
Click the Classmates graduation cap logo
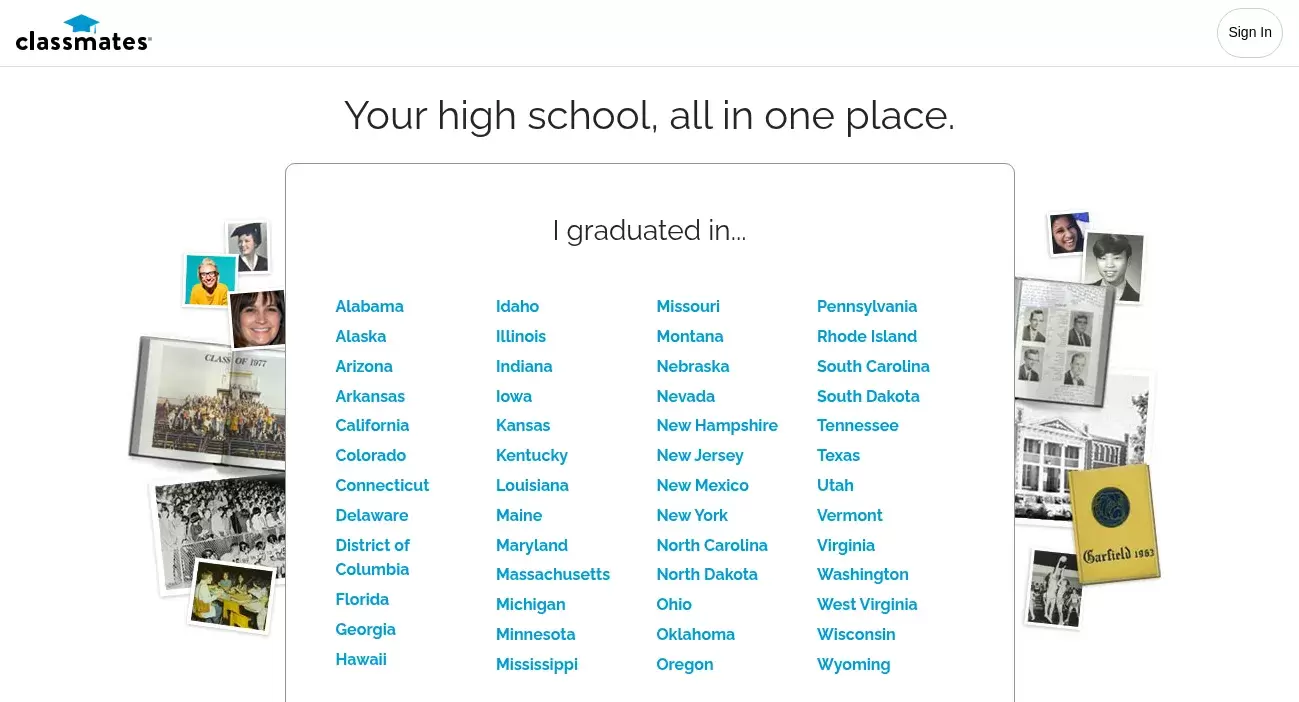(x=83, y=33)
